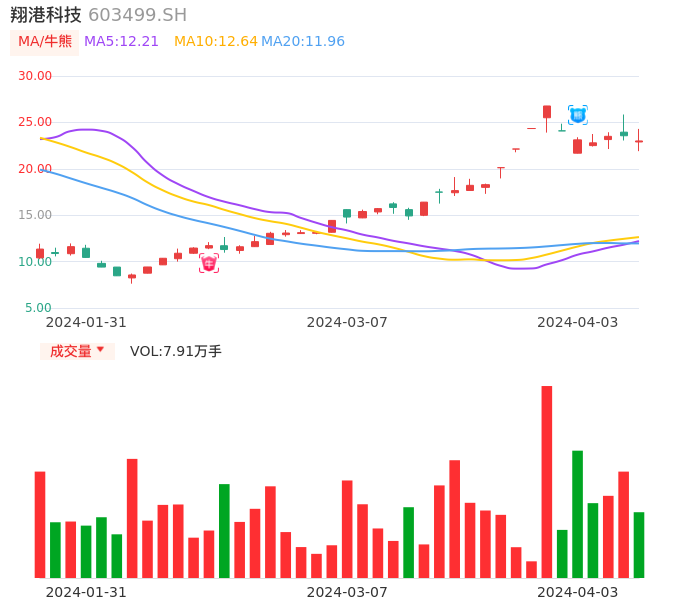Click the 2024-03-07 date on price chart
This screenshot has height=606, width=686.
click(x=347, y=322)
